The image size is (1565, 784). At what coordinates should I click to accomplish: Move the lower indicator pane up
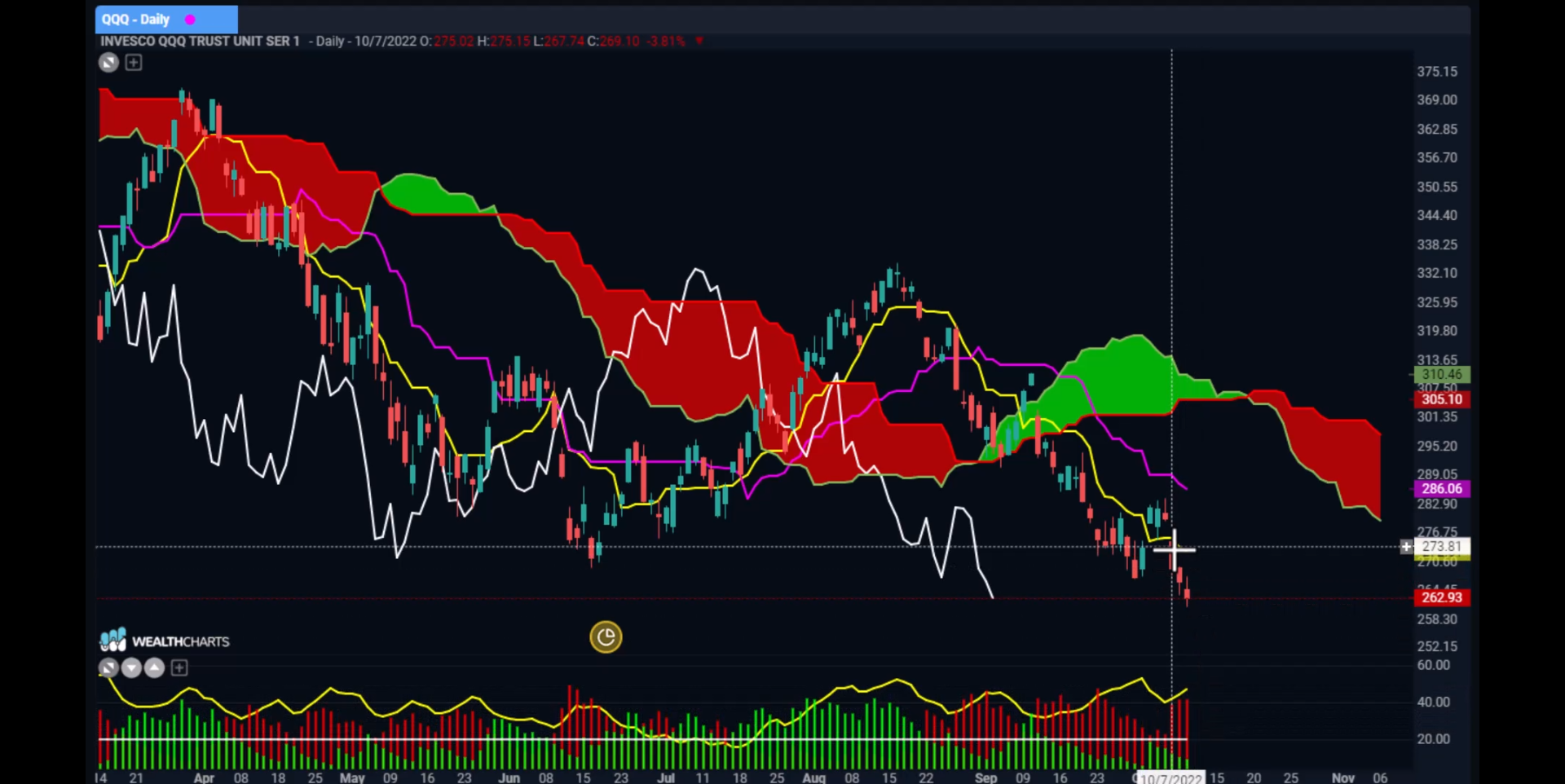pyautogui.click(x=154, y=668)
